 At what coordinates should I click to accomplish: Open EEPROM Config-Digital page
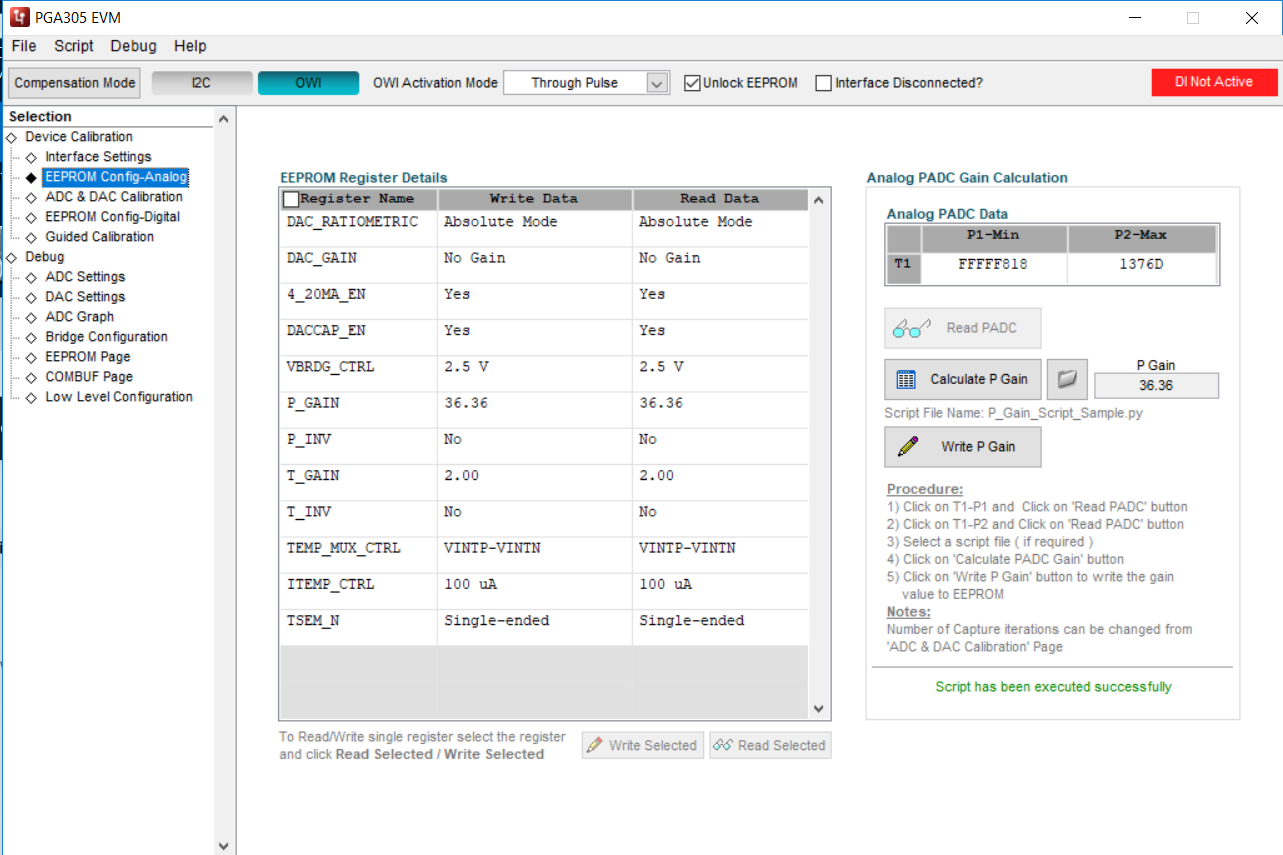click(x=113, y=217)
